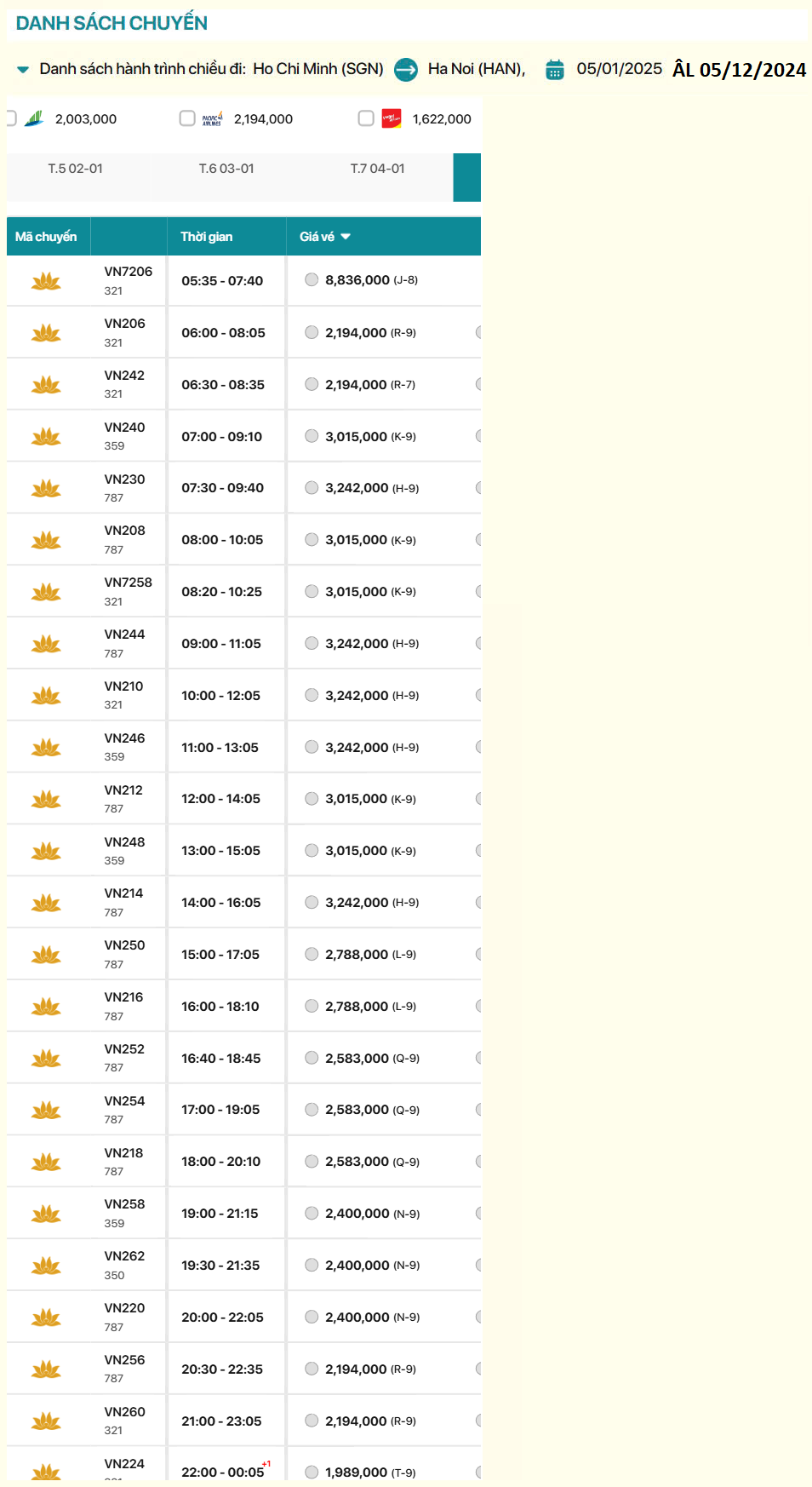Screen dimensions: 812x1487
Task: Click the Vietjet logo next to 1,622,000
Action: (x=392, y=118)
